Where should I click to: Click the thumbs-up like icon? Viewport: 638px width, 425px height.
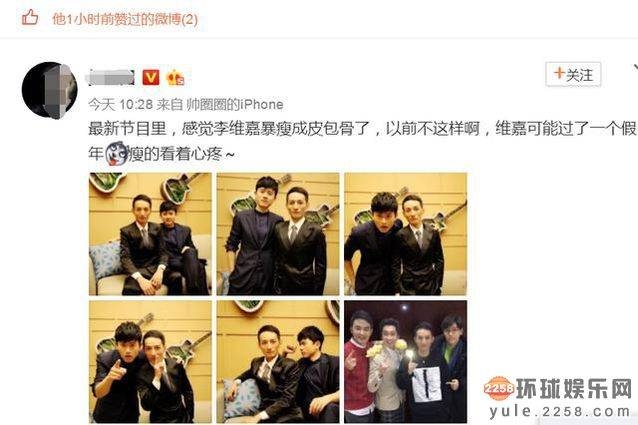(30, 18)
